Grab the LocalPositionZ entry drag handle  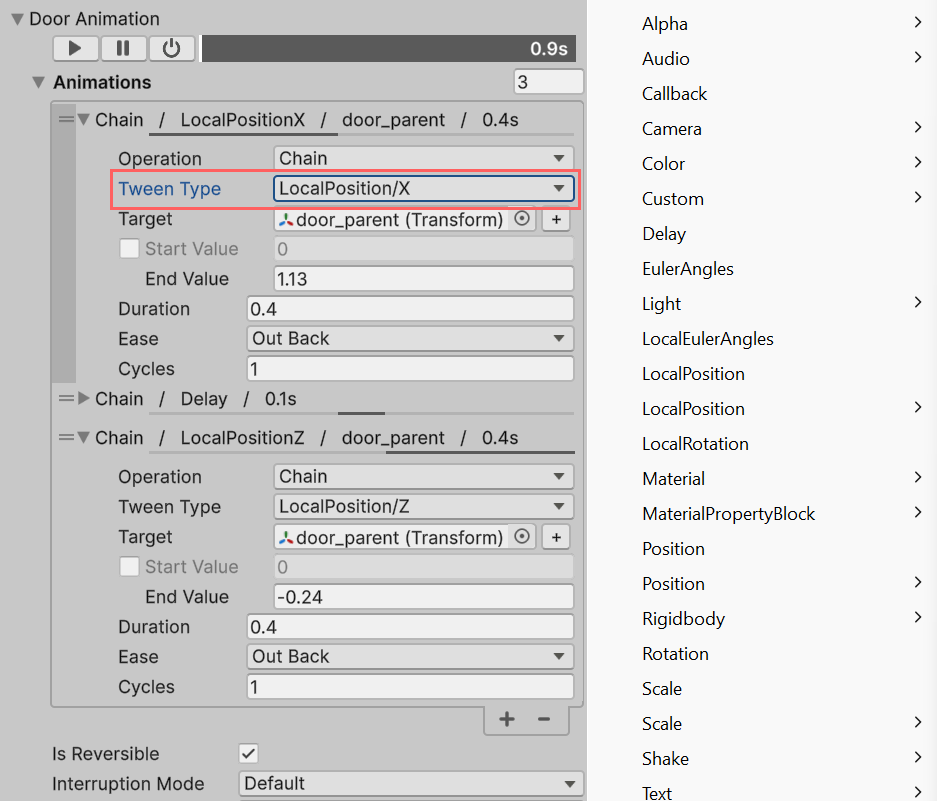[x=66, y=438]
